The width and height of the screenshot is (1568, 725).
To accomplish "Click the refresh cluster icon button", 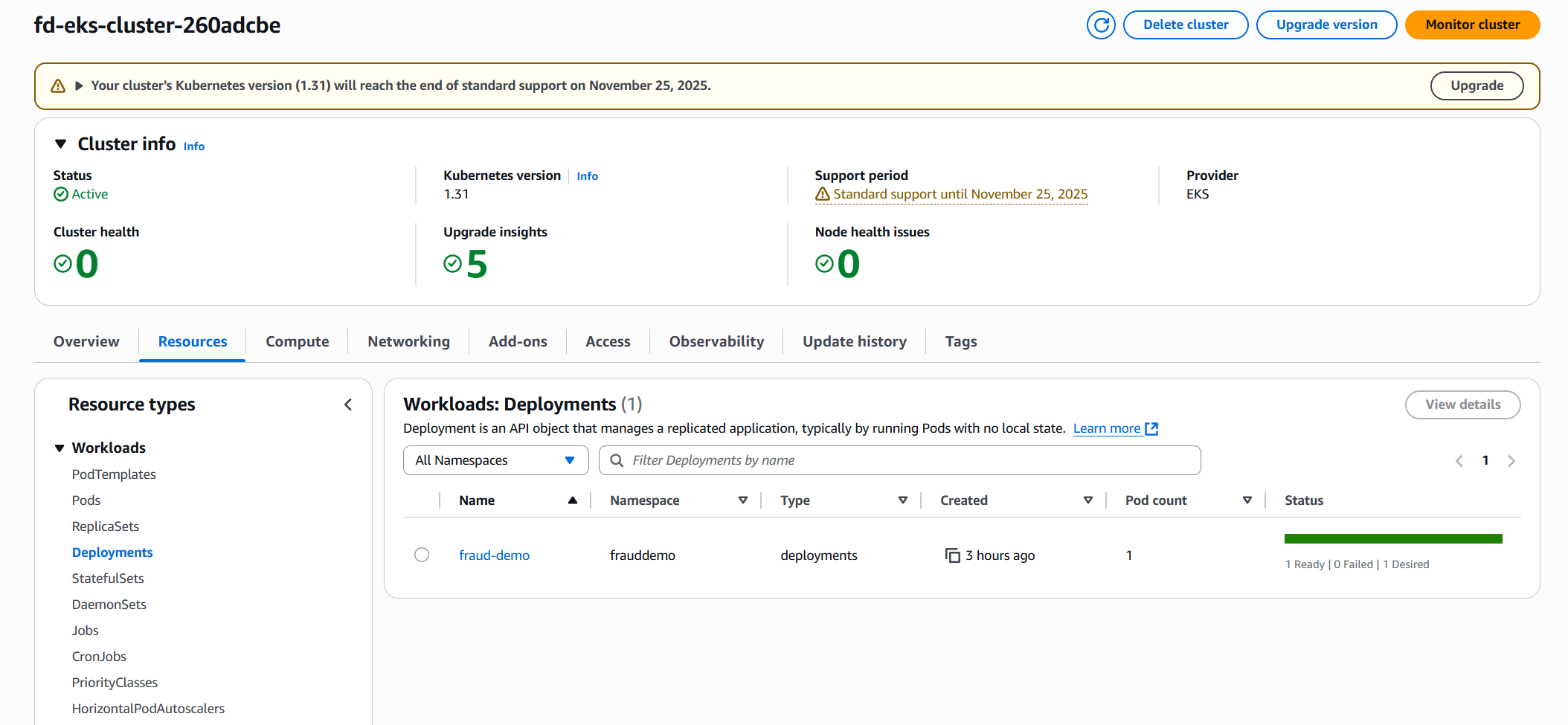I will point(1101,25).
